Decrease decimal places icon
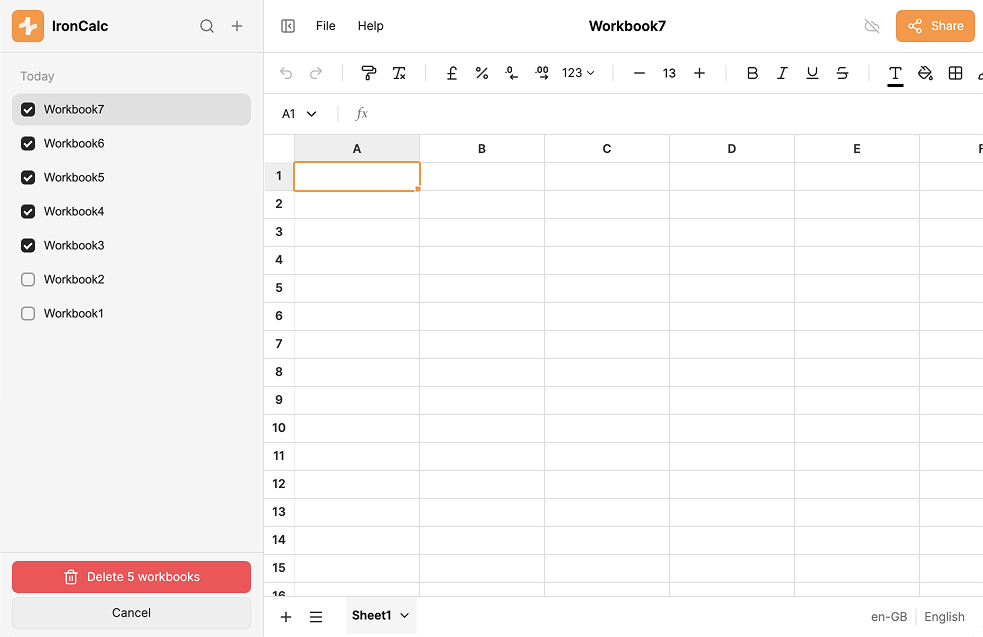This screenshot has width=983, height=637. point(512,73)
